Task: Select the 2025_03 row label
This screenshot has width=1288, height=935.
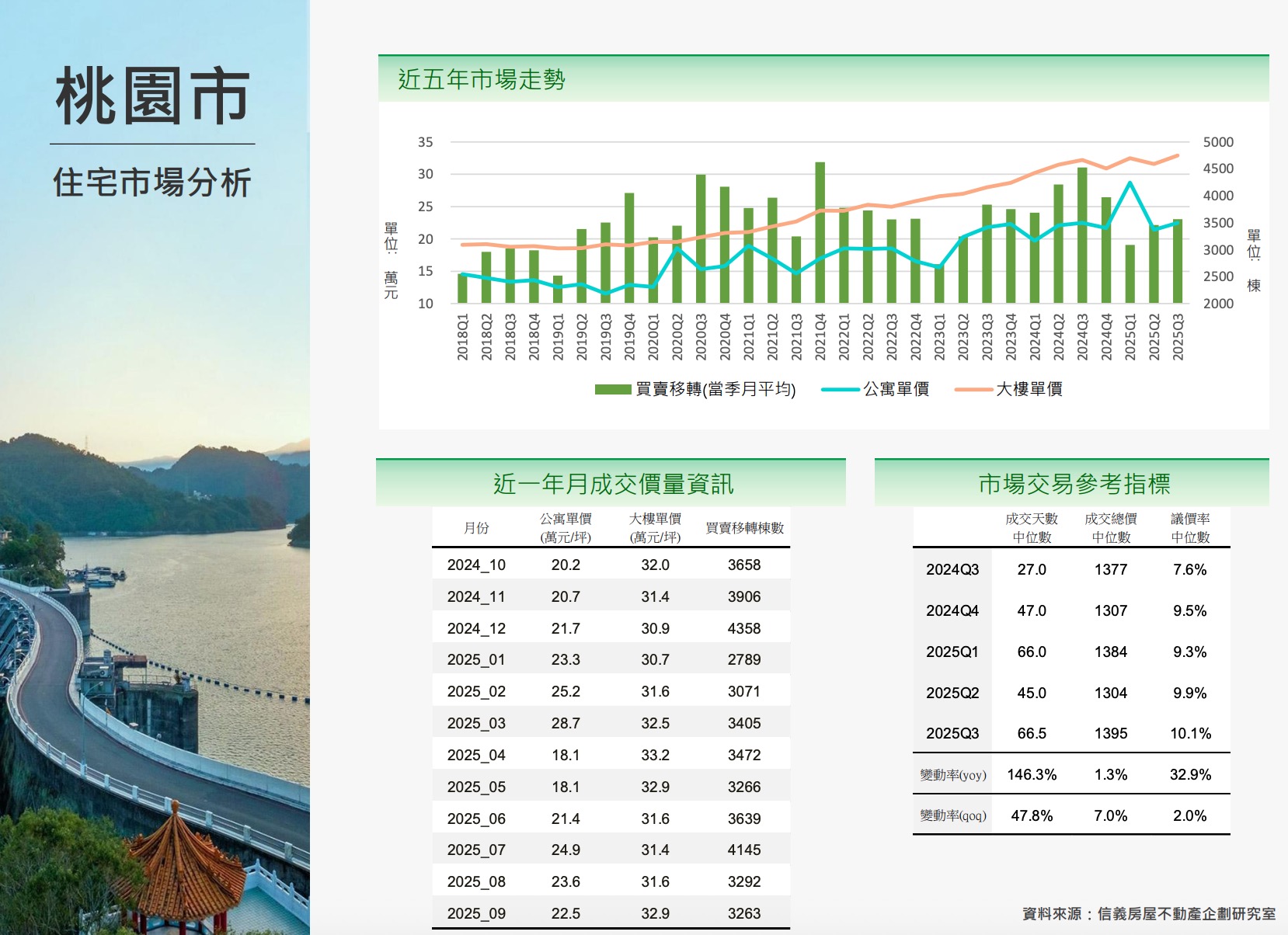Action: click(476, 723)
